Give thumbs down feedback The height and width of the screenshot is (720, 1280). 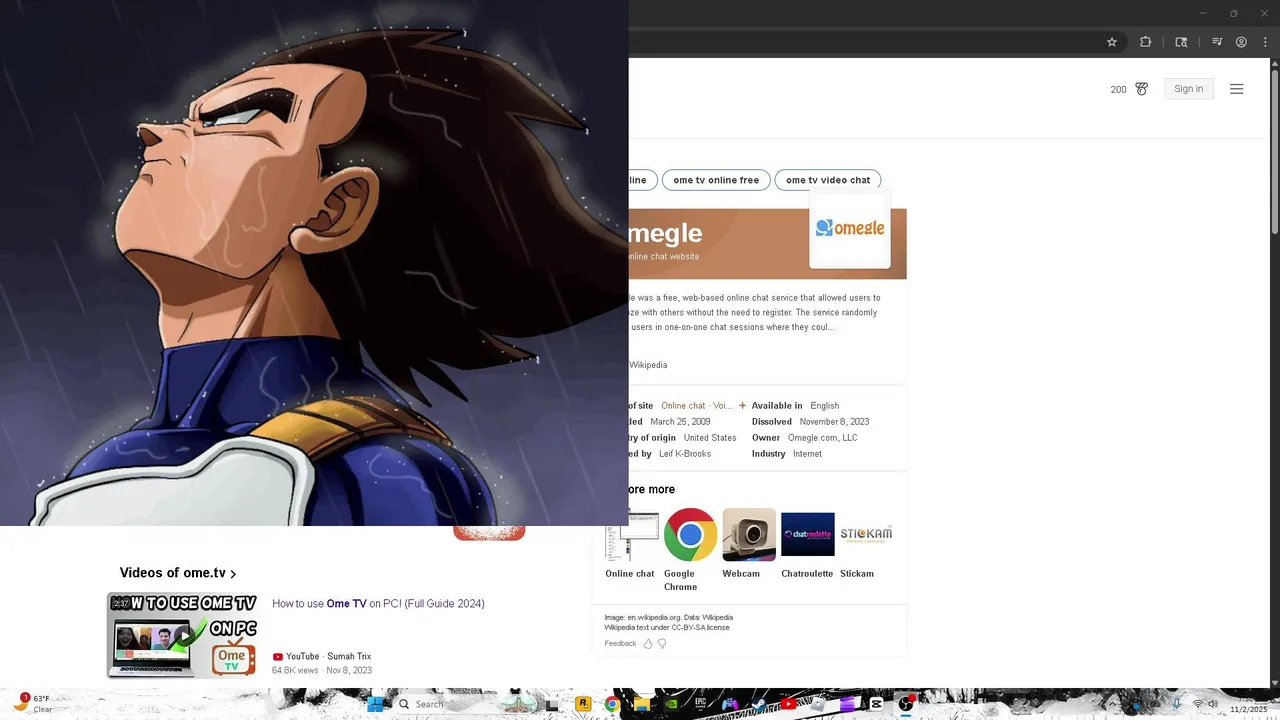click(661, 644)
